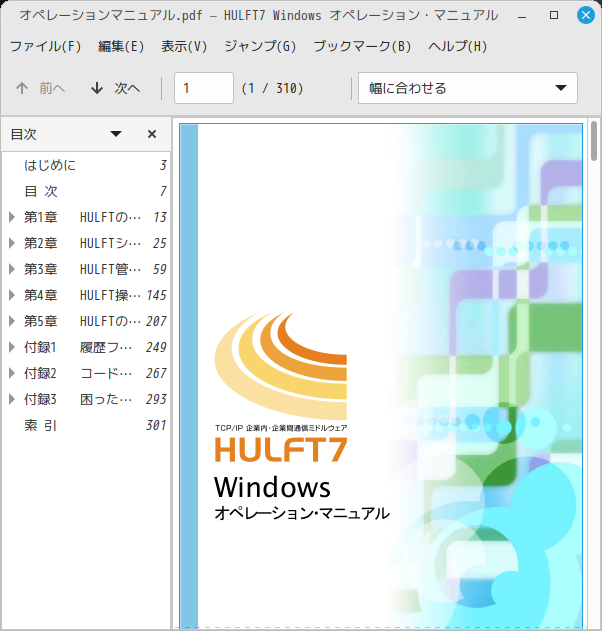The width and height of the screenshot is (602, 631).
Task: Close the document viewer window
Action: (586, 15)
